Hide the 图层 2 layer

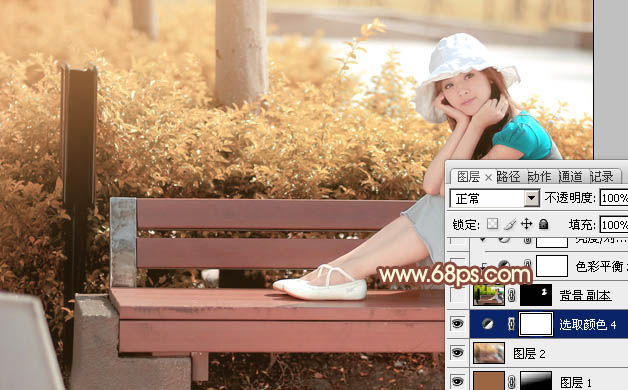coord(457,353)
